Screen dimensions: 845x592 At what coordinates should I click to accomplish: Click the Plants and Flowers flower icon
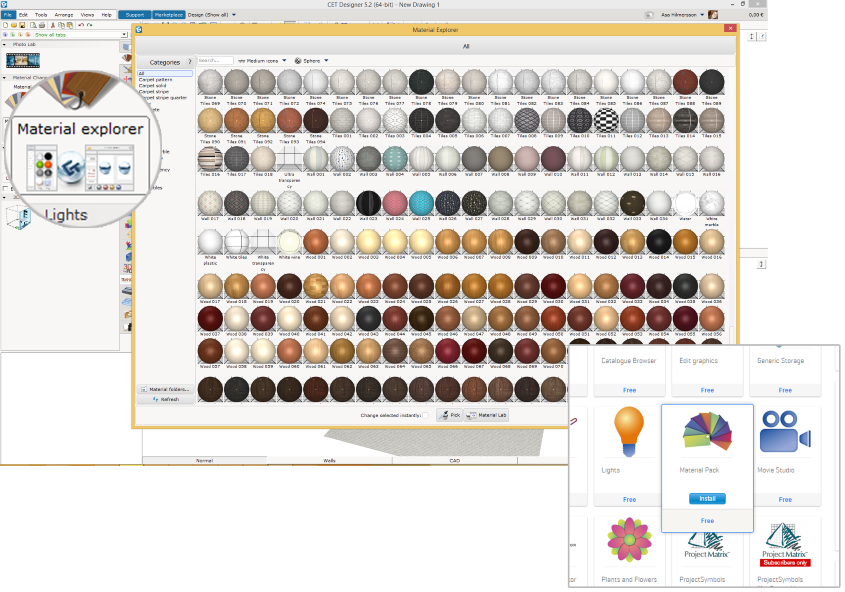629,540
